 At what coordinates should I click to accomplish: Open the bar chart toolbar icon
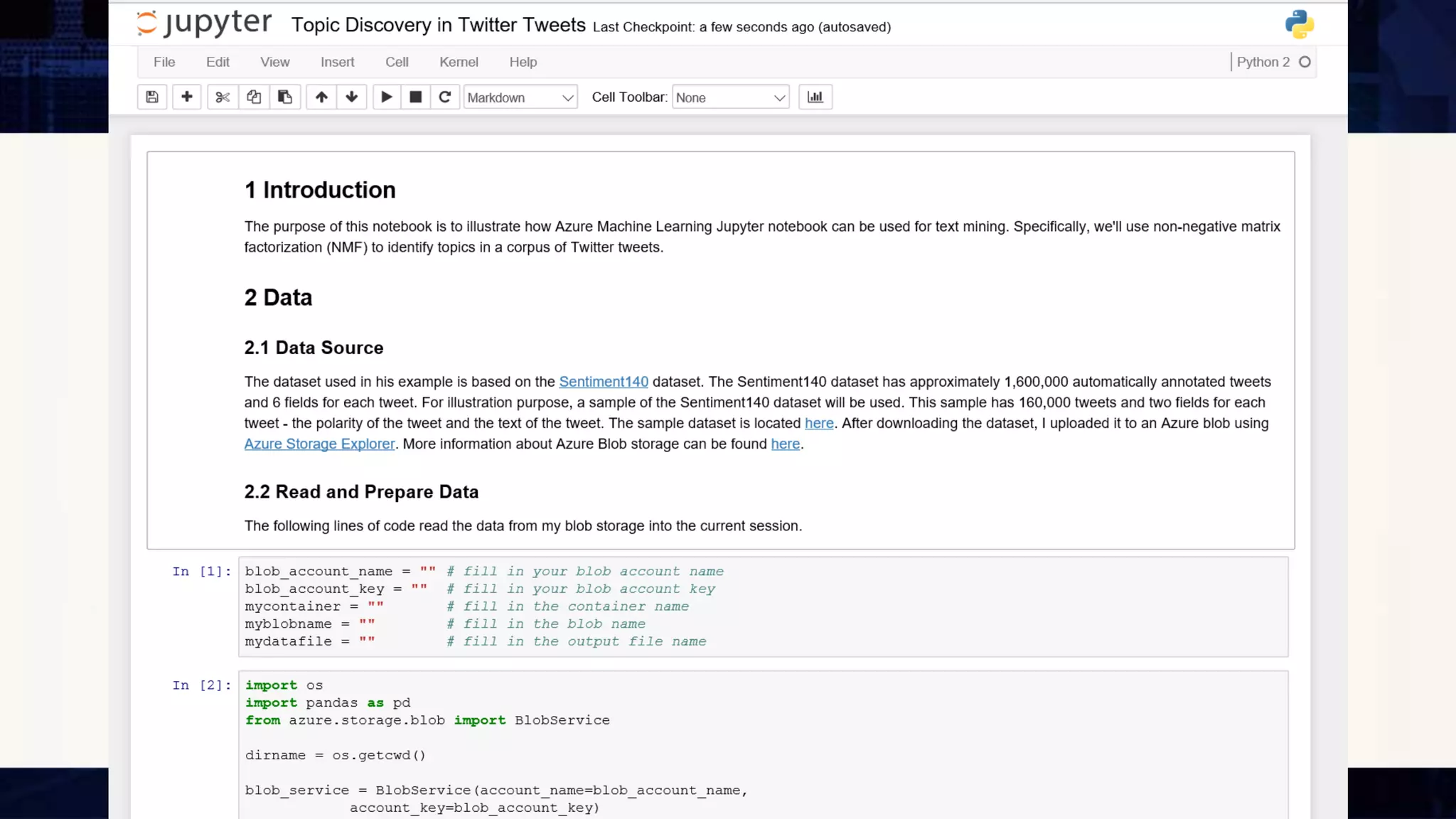click(x=815, y=97)
